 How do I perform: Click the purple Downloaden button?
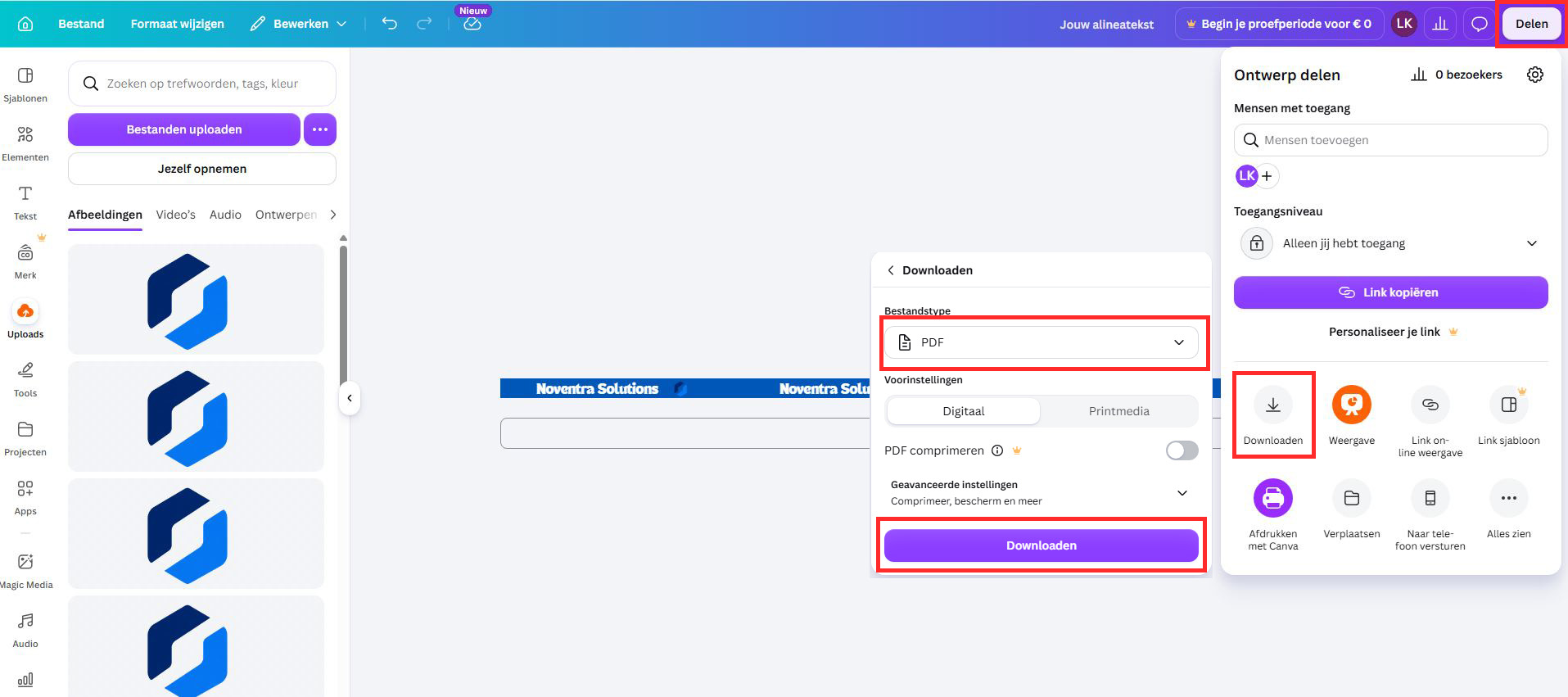(1041, 545)
